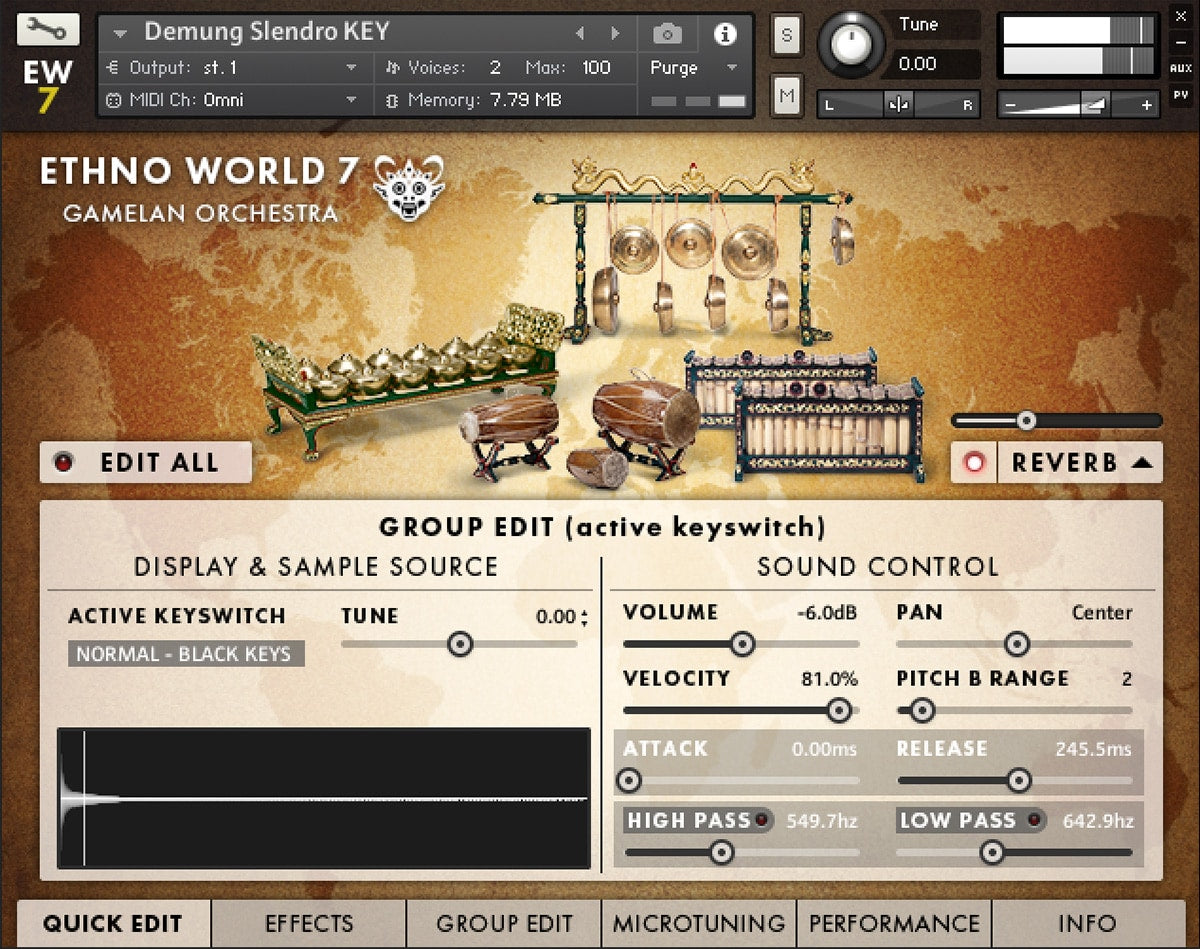The width and height of the screenshot is (1200, 949).
Task: Toggle the Low Pass filter LED
Action: (1034, 821)
